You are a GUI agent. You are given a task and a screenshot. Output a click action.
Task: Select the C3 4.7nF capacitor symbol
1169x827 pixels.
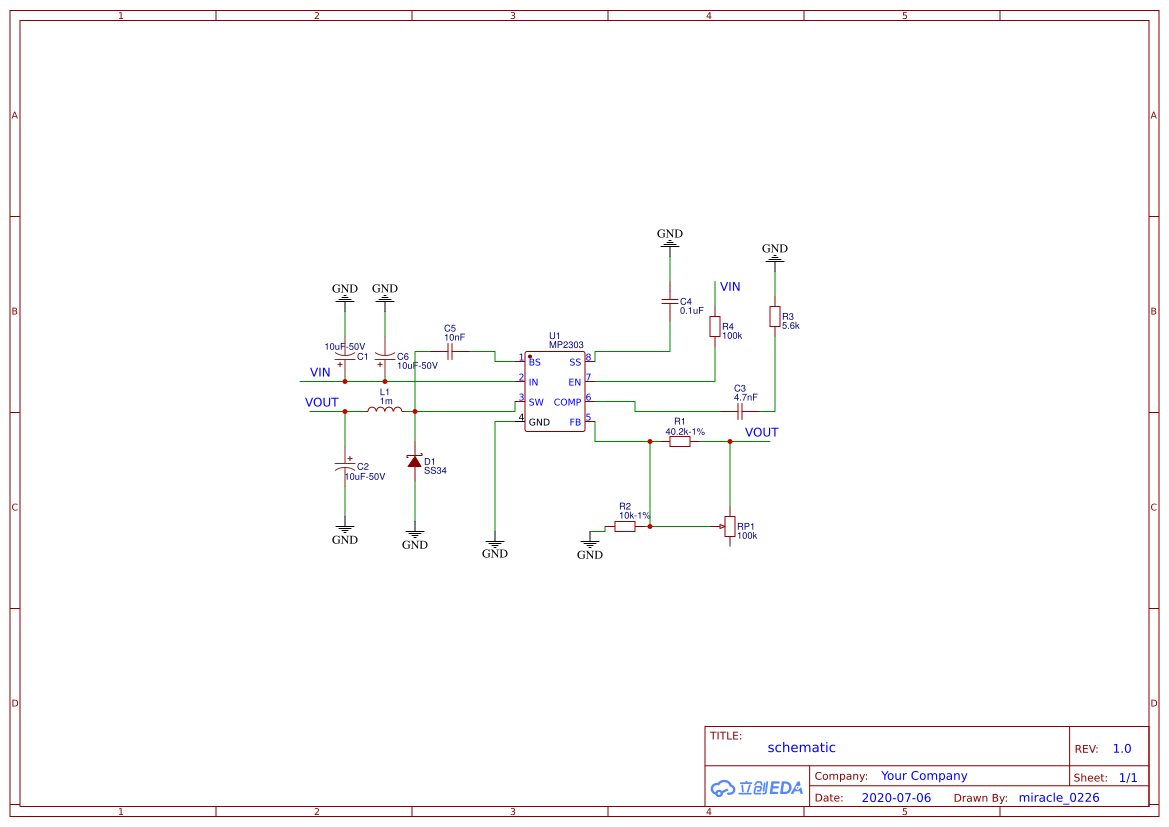pyautogui.click(x=740, y=411)
